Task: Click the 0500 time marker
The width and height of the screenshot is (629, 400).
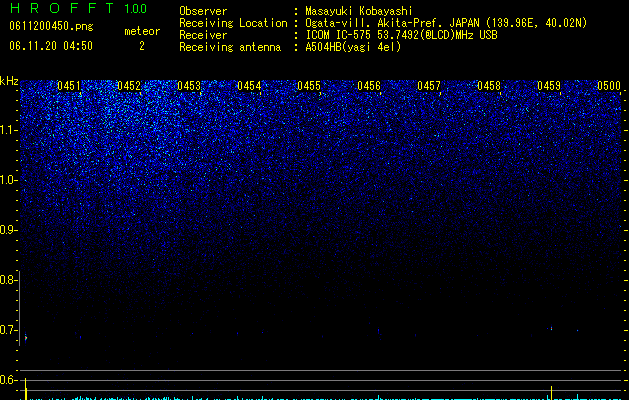Action: [609, 86]
